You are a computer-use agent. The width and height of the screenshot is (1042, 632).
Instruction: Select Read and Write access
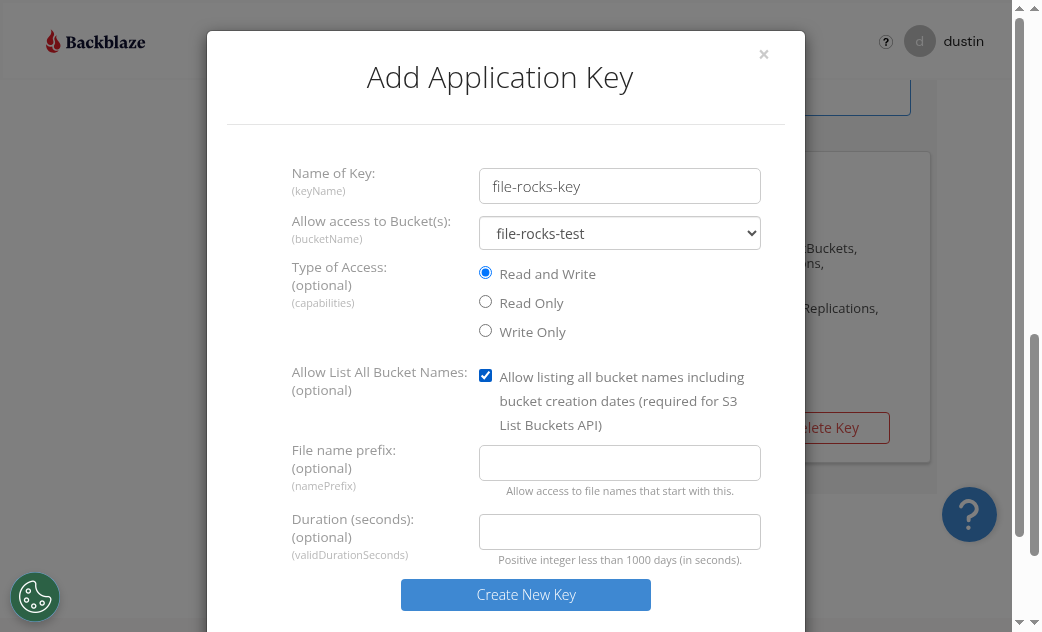tap(486, 273)
